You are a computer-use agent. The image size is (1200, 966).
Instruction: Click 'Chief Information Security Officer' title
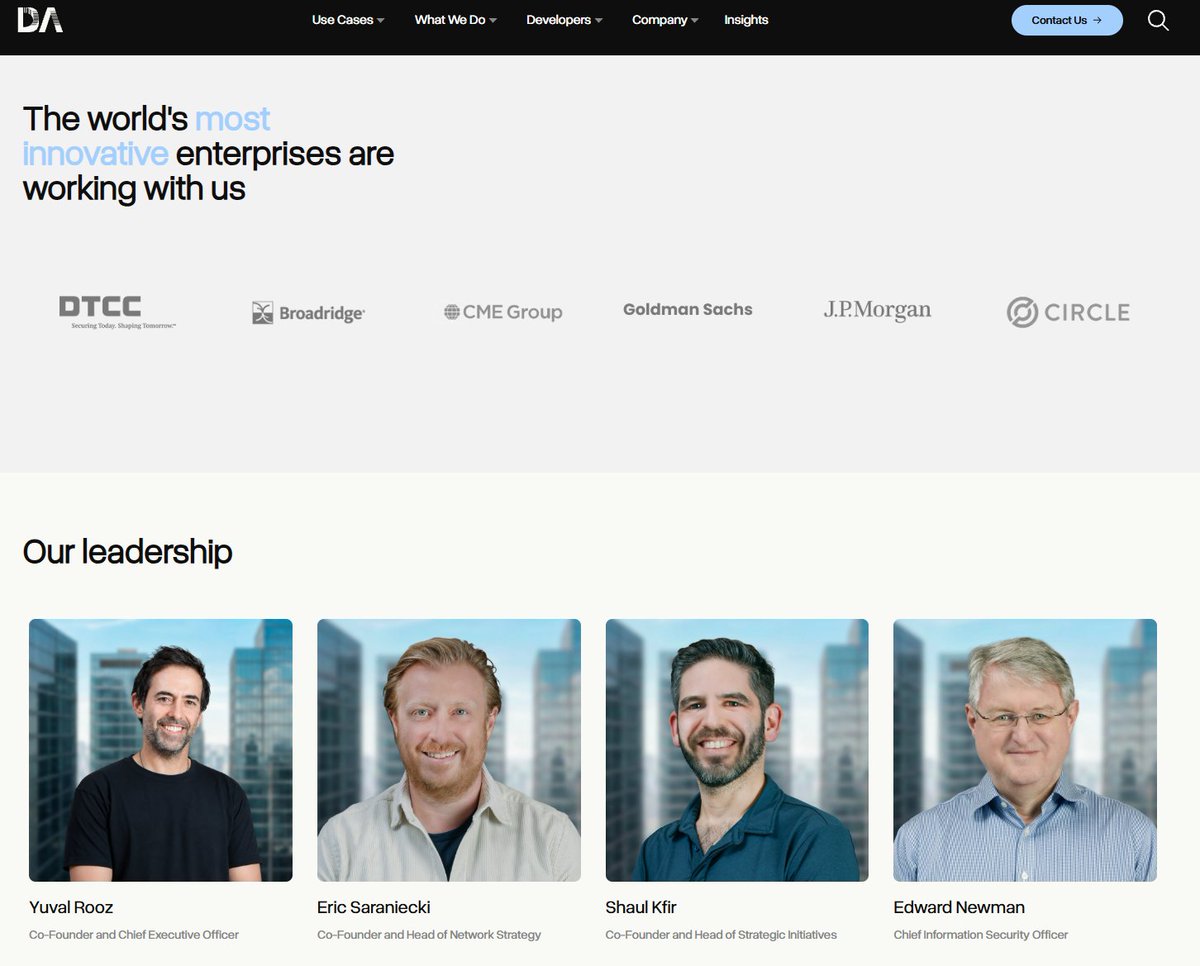coord(981,935)
